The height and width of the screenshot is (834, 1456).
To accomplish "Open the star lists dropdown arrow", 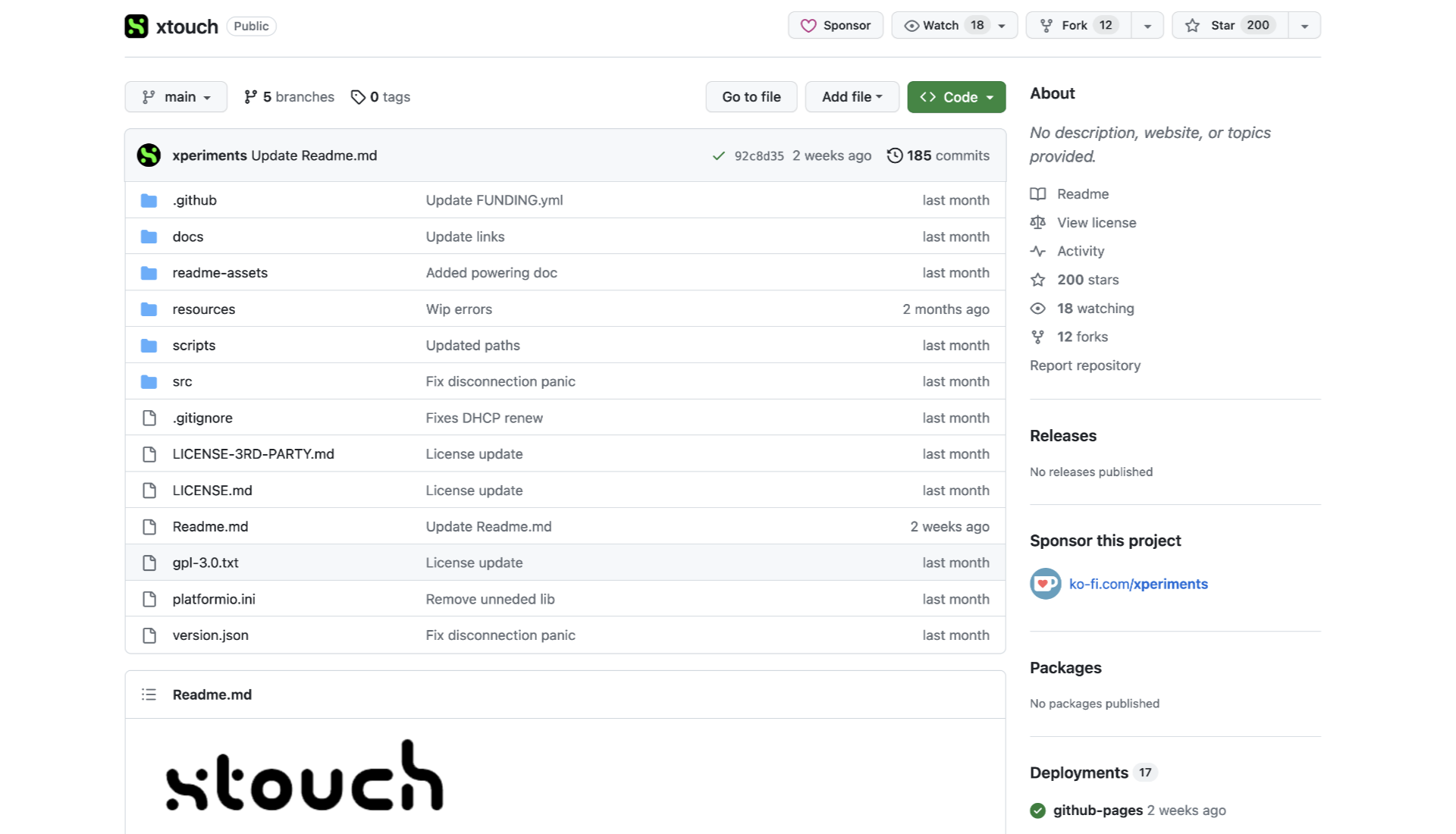I will click(x=1304, y=25).
